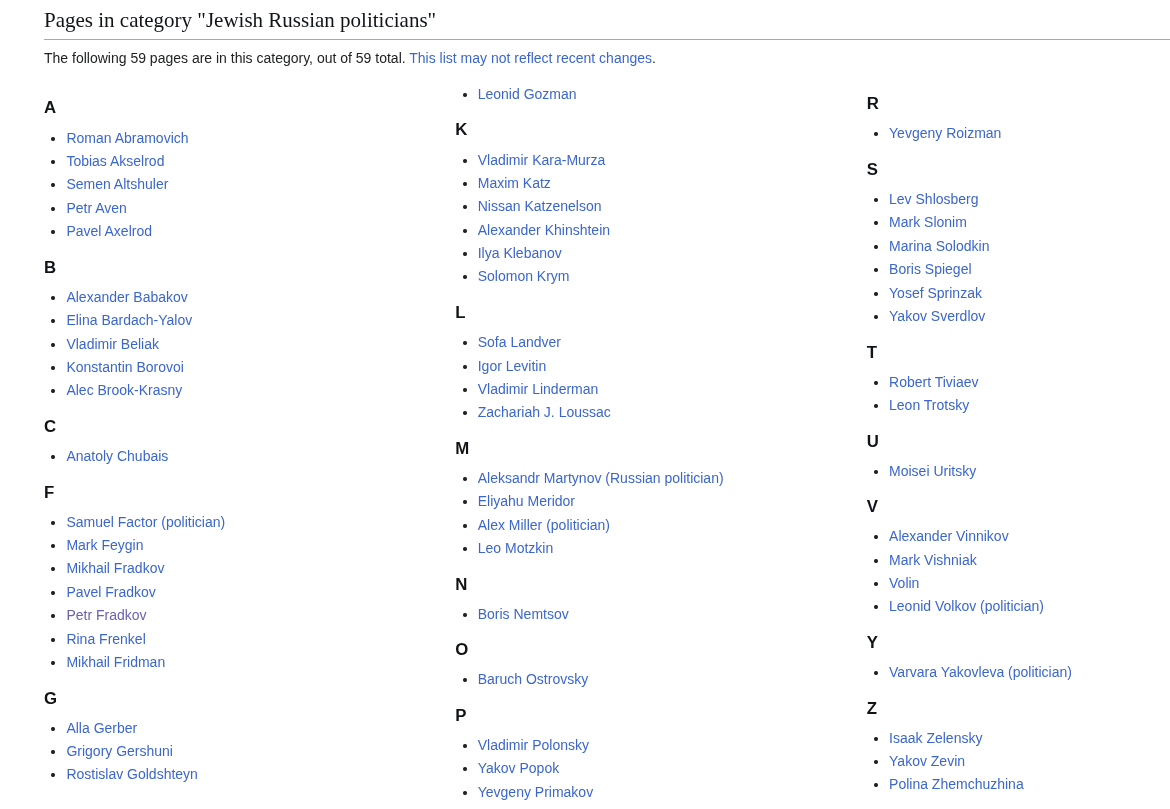Open Pavel Fradkov link
This screenshot has height=809, width=1170.
click(x=111, y=593)
